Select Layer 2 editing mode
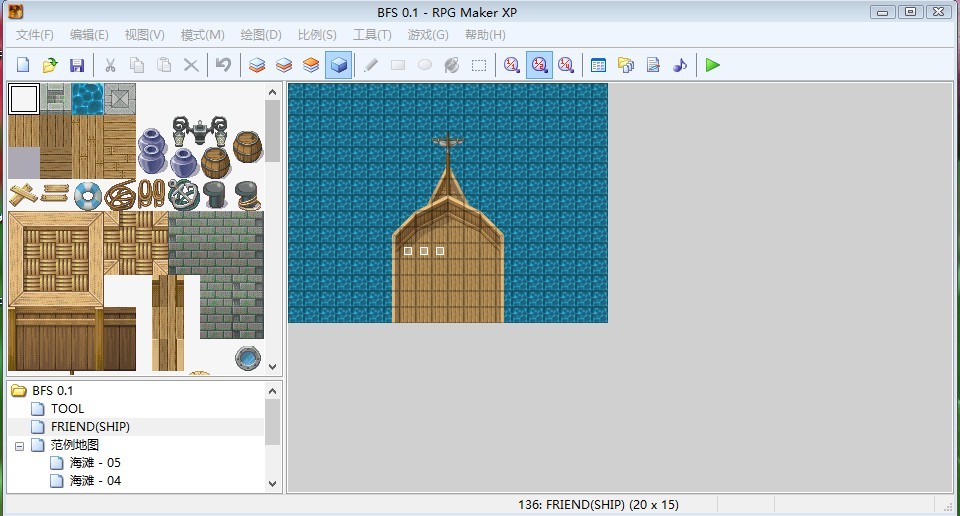Image resolution: width=960 pixels, height=516 pixels. coord(284,65)
